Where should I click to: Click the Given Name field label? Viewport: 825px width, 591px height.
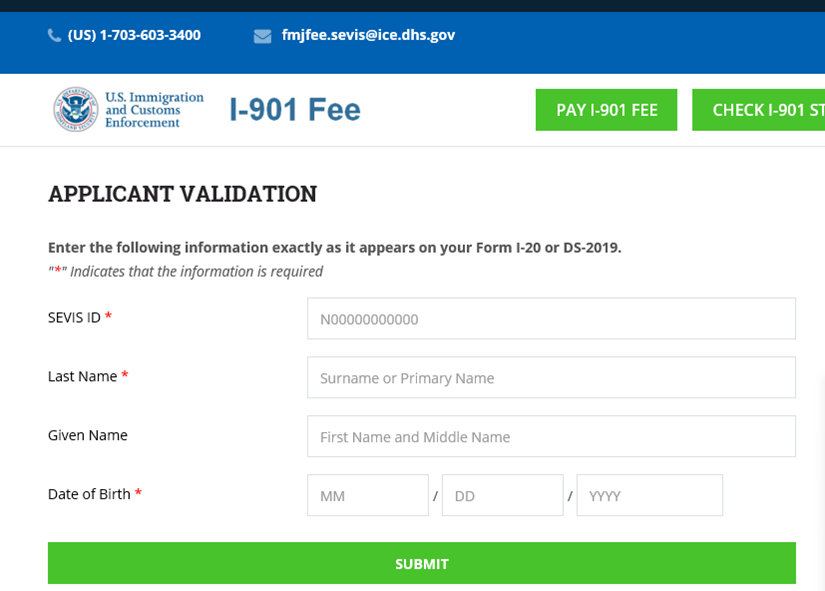click(x=88, y=435)
